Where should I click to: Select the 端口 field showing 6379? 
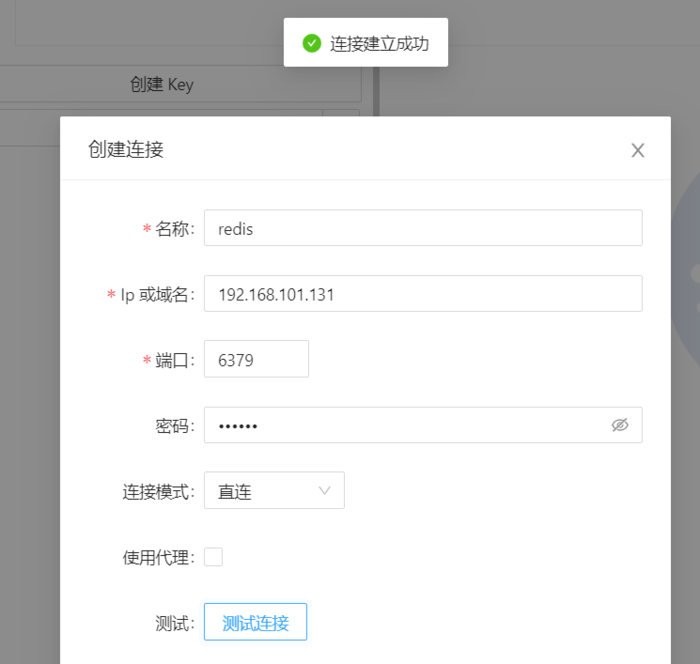pyautogui.click(x=256, y=359)
